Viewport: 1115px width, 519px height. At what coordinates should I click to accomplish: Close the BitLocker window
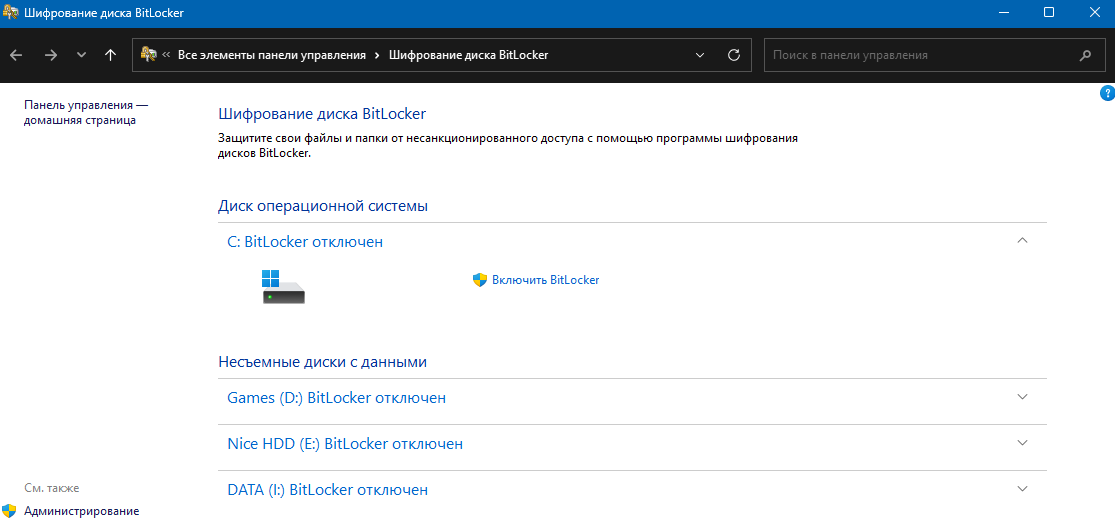1094,13
